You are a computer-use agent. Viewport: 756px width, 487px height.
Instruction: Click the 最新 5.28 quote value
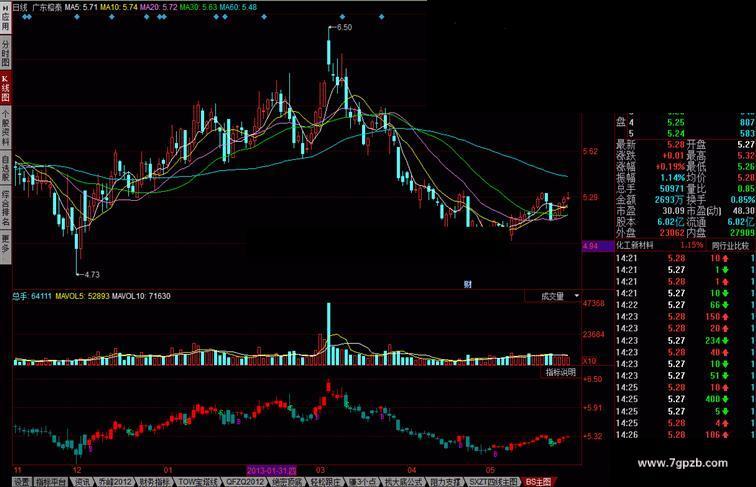676,144
